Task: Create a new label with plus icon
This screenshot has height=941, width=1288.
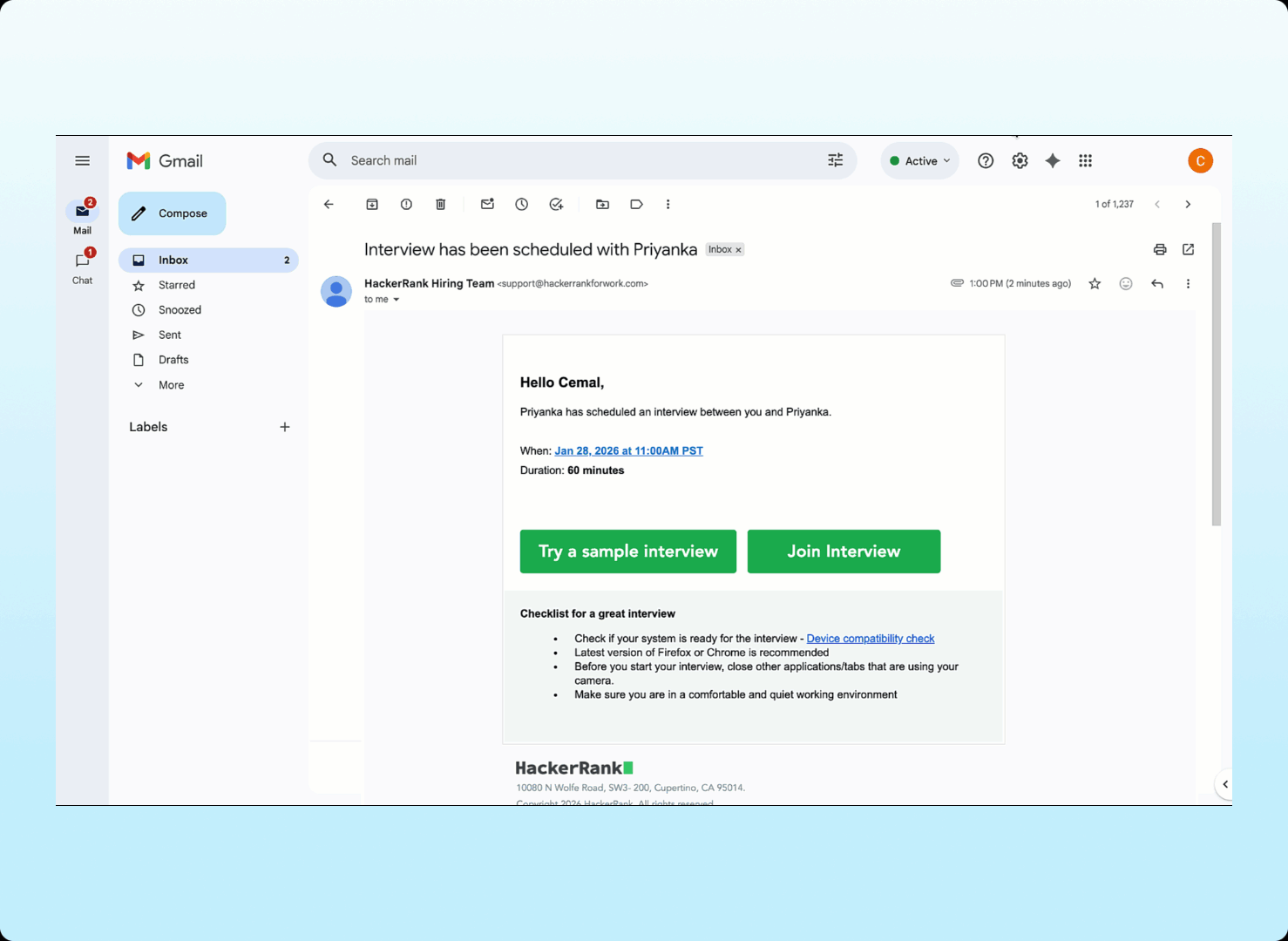Action: 284,427
